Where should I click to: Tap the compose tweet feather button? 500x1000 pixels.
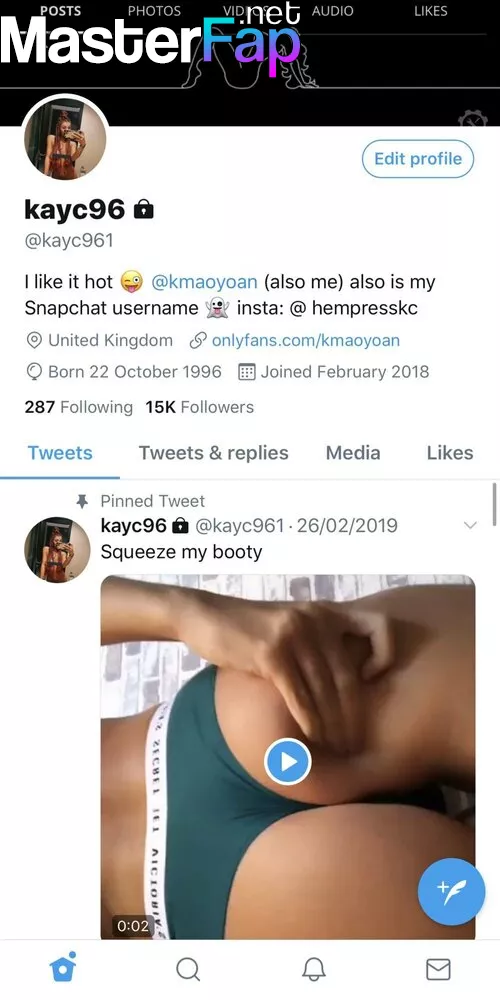[x=452, y=892]
